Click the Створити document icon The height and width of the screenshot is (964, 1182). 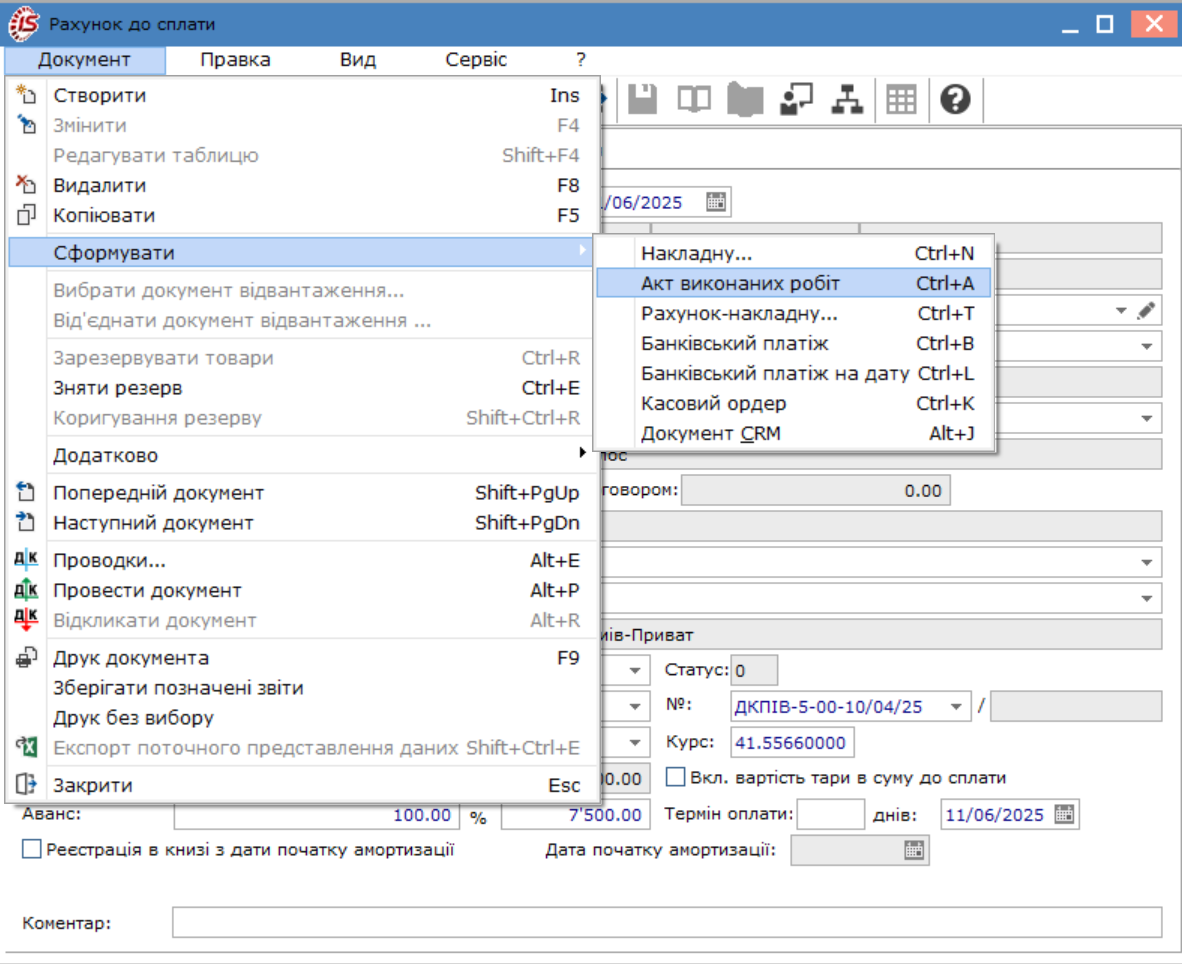[x=26, y=95]
